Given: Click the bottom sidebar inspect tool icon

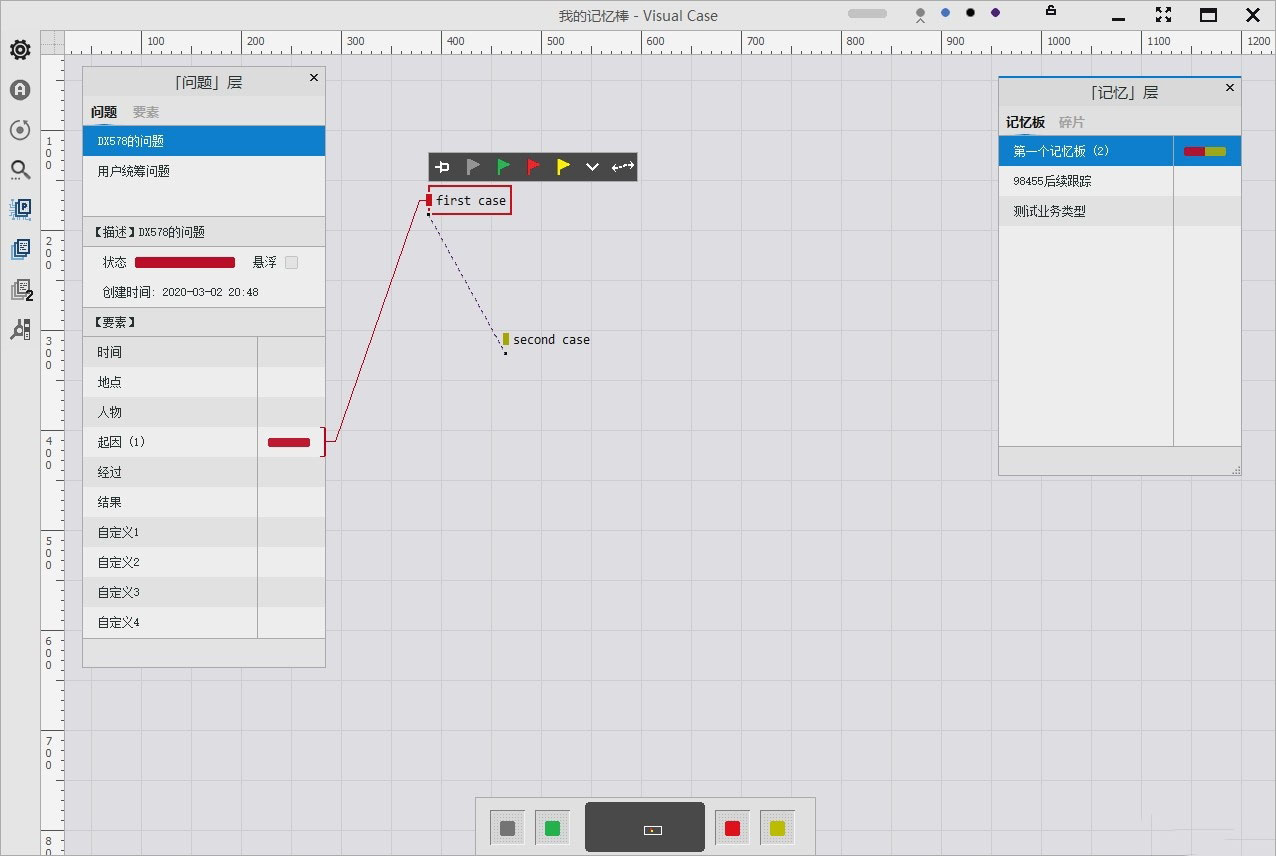Looking at the screenshot, I should pyautogui.click(x=20, y=329).
